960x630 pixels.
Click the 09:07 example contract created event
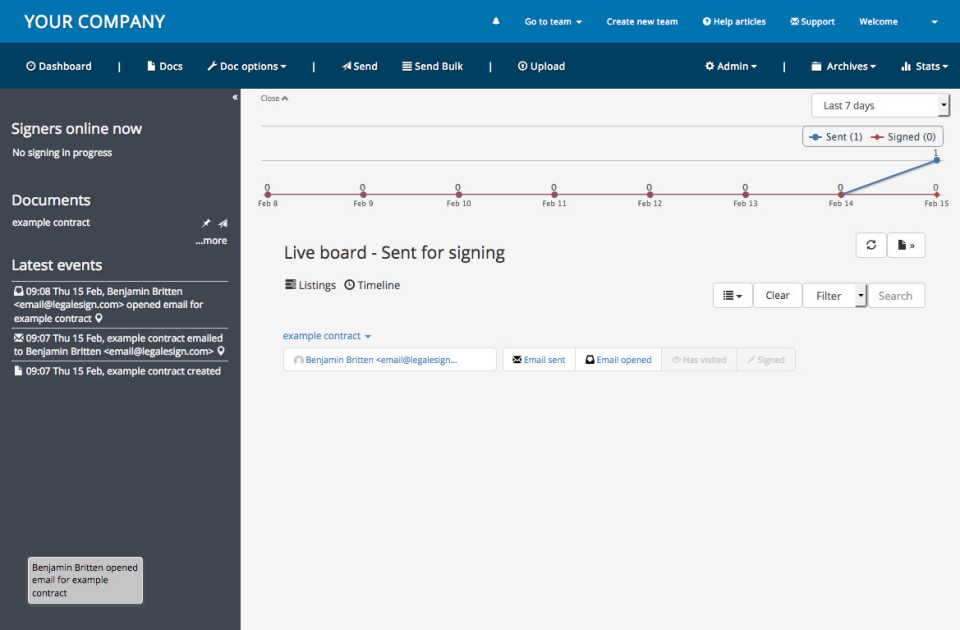120,371
